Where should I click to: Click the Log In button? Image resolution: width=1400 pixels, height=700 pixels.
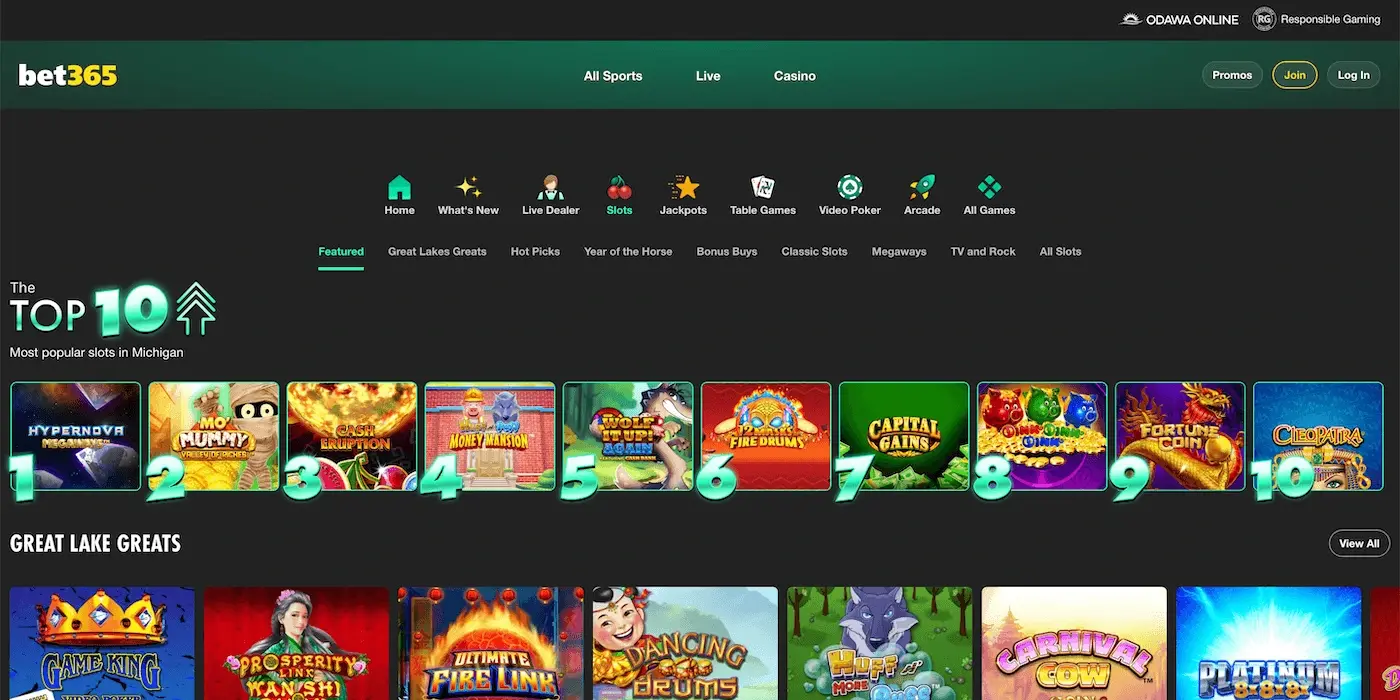click(1353, 75)
